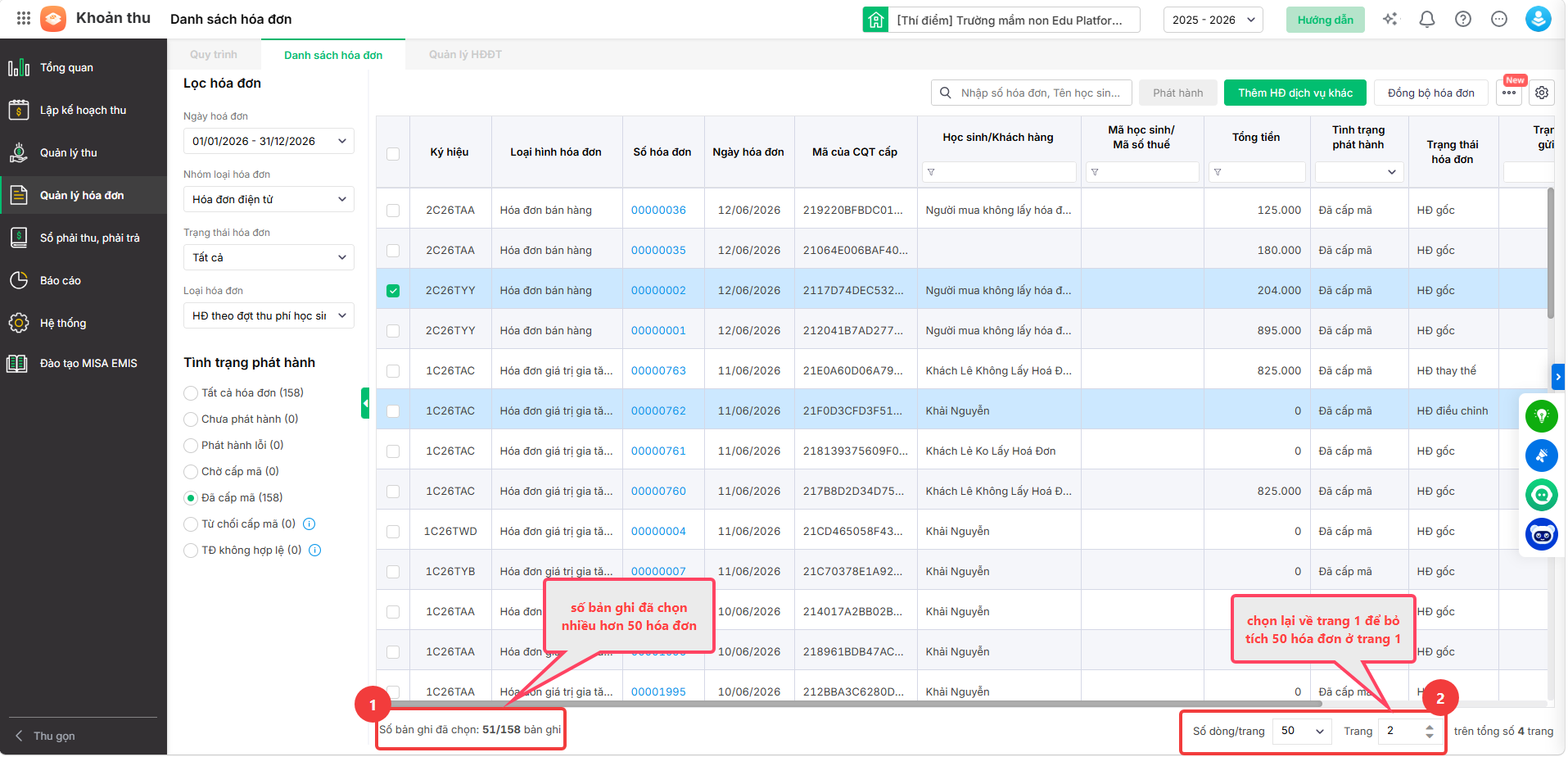Select Đã cấp mã (158) radio
The width and height of the screenshot is (1568, 757).
[191, 498]
